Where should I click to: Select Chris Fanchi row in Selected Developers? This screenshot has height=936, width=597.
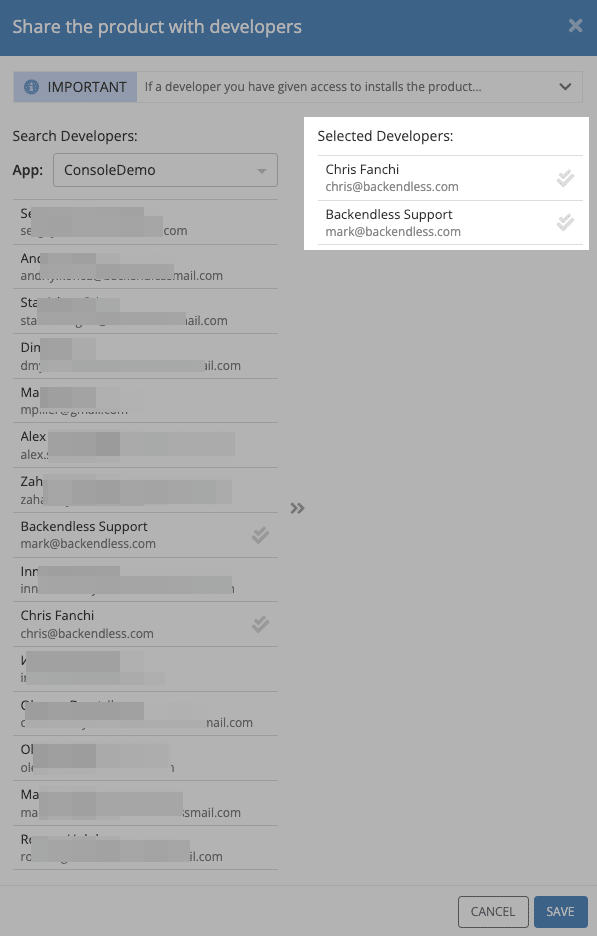450,178
